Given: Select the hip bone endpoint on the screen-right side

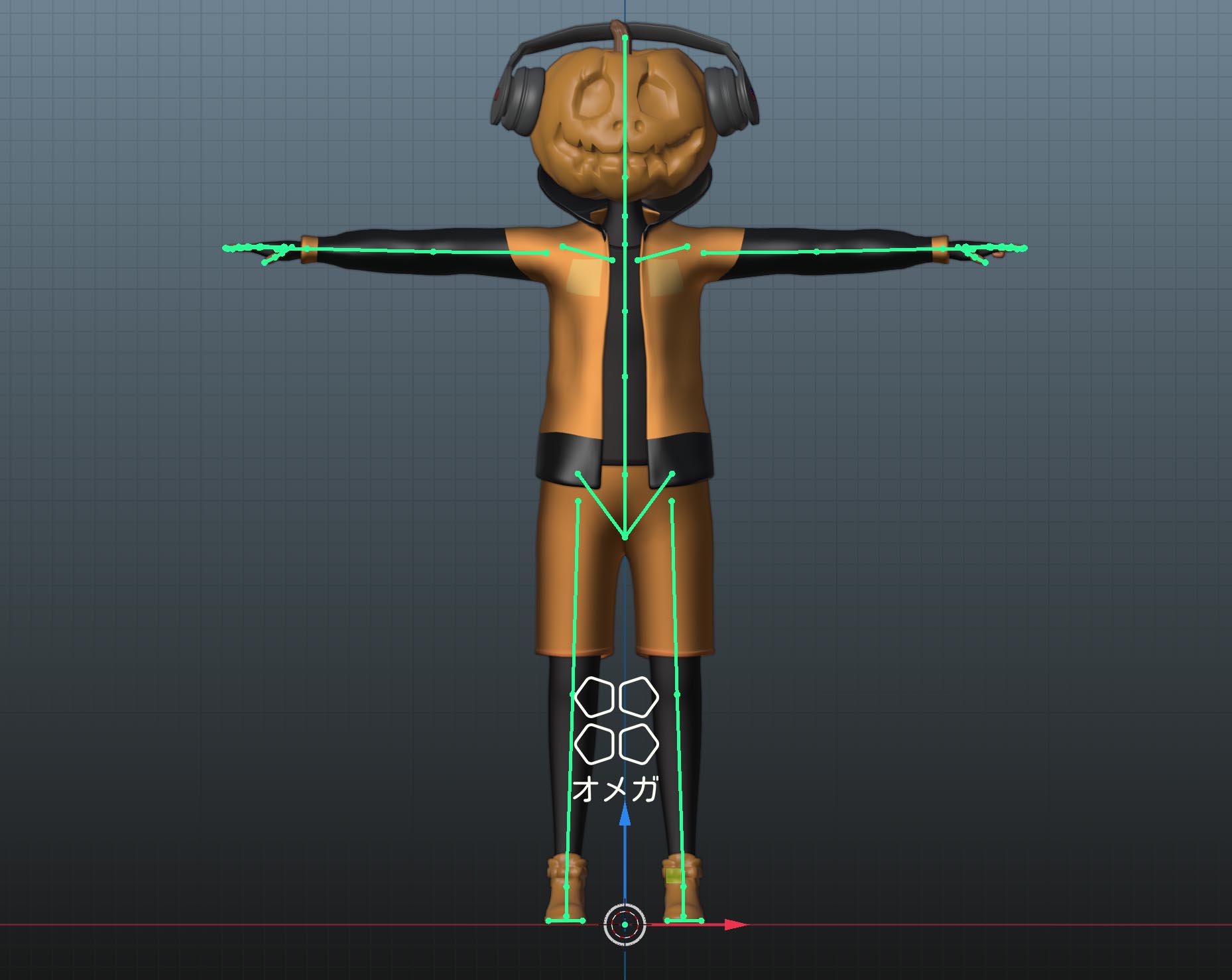Looking at the screenshot, I should click(672, 473).
